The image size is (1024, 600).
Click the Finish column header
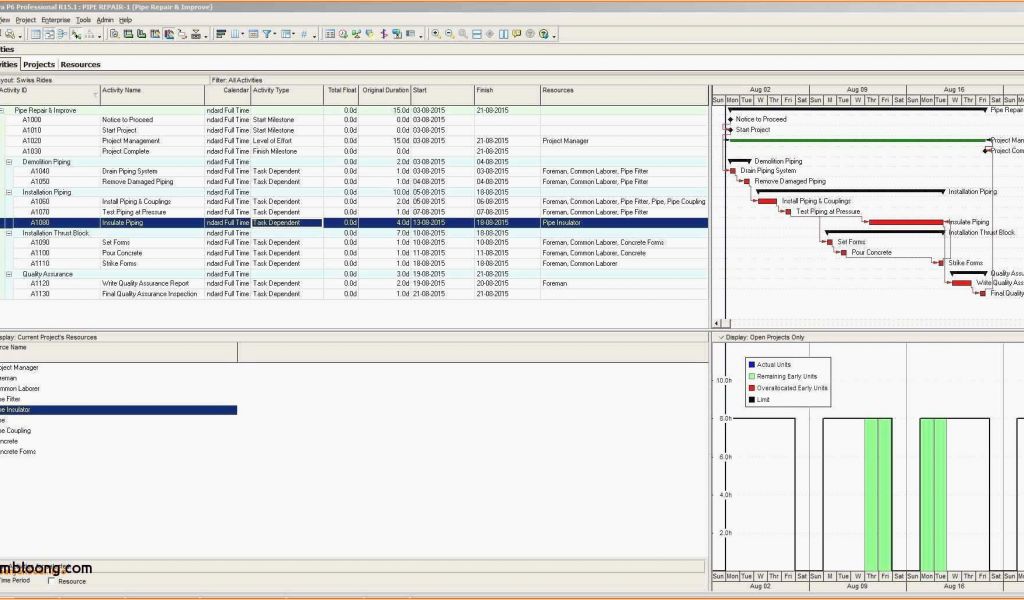[x=507, y=95]
